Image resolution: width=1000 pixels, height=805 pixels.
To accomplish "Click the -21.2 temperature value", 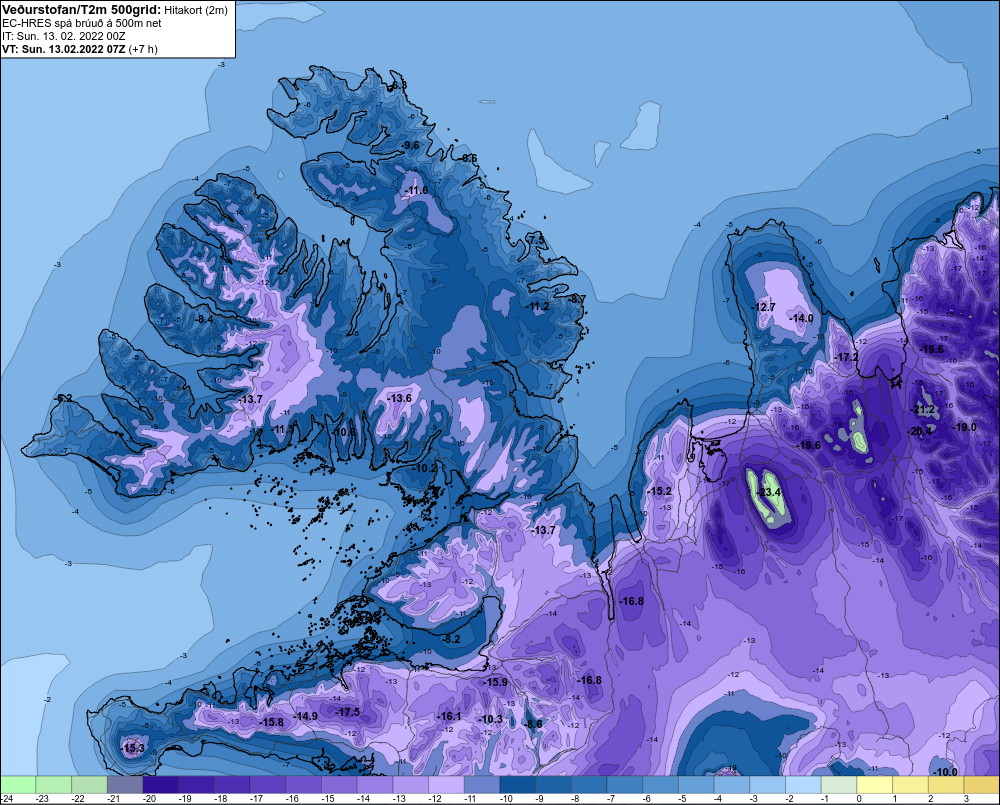I will coord(922,410).
